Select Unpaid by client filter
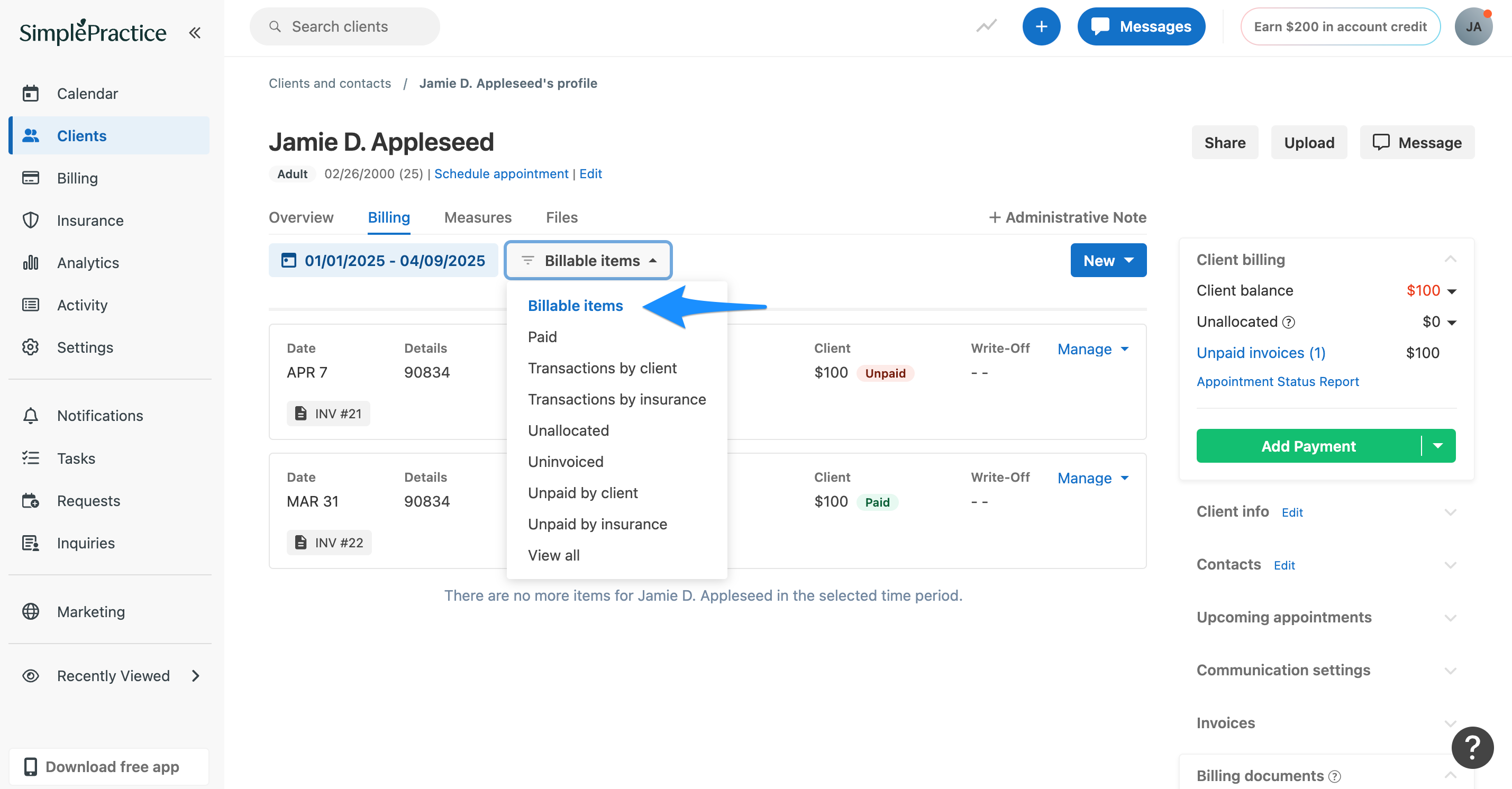Image resolution: width=1512 pixels, height=789 pixels. pos(583,492)
